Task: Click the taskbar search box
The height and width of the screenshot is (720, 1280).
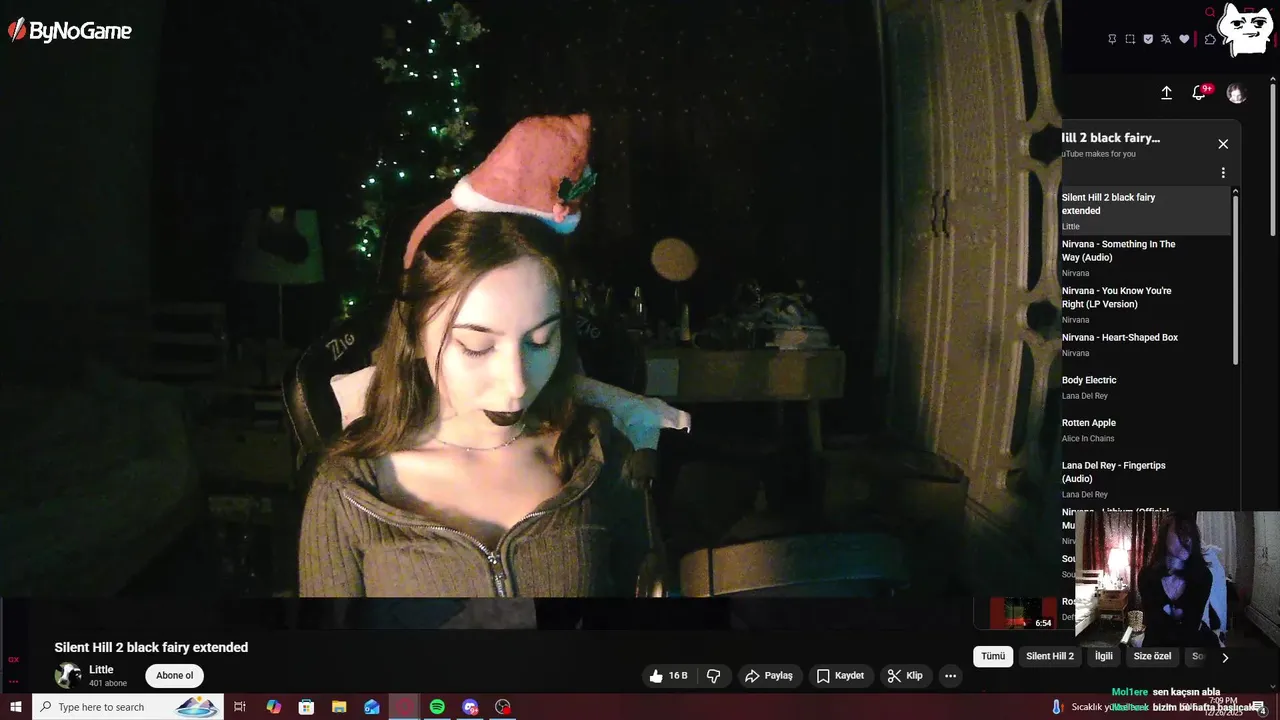Action: 128,707
